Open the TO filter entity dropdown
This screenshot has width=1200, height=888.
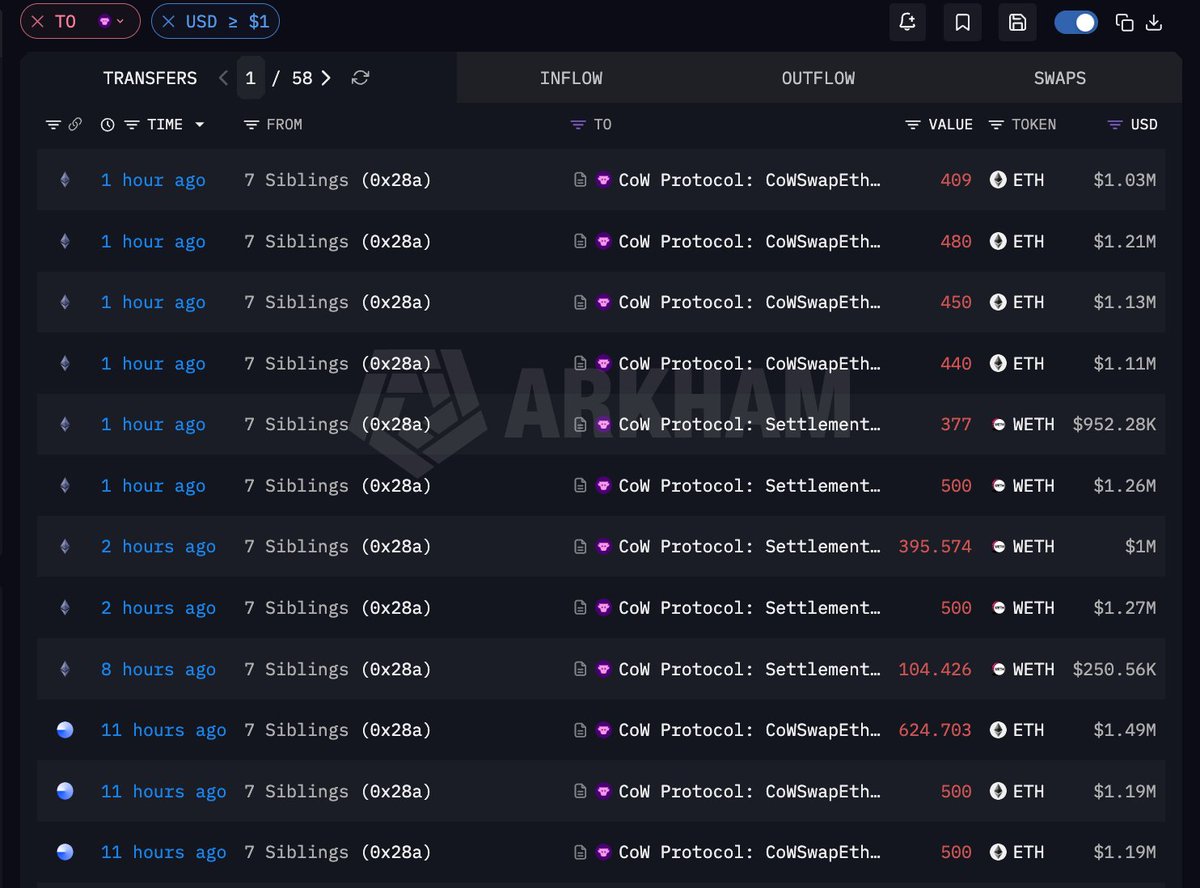click(x=111, y=21)
